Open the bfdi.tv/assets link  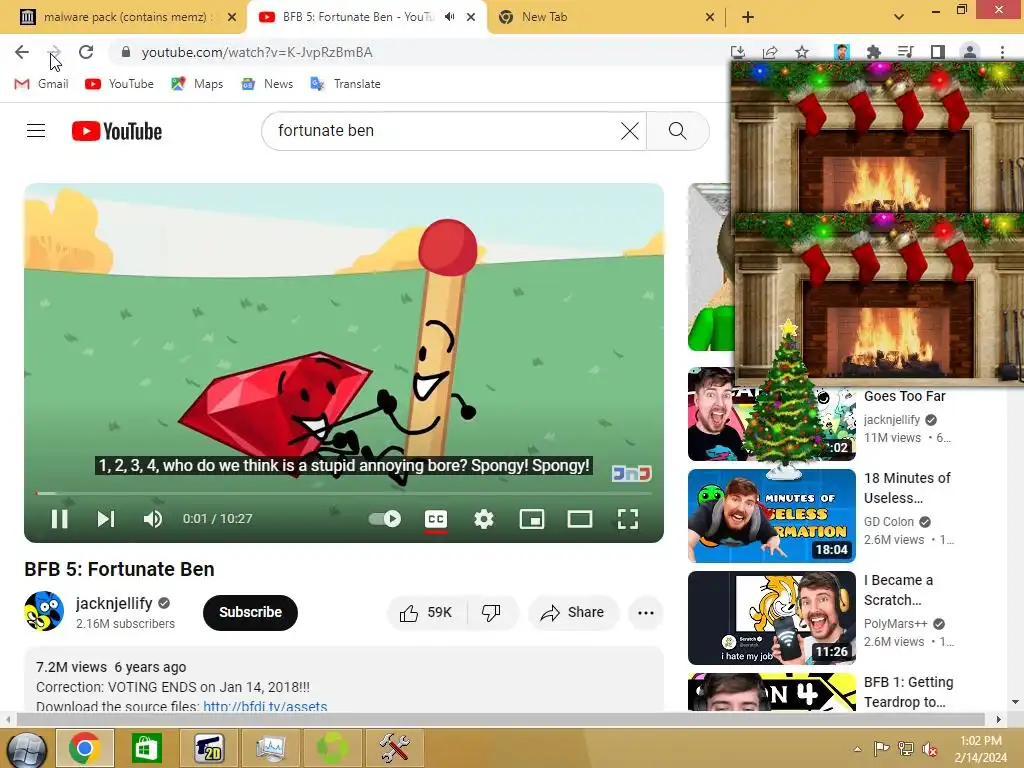pos(265,705)
